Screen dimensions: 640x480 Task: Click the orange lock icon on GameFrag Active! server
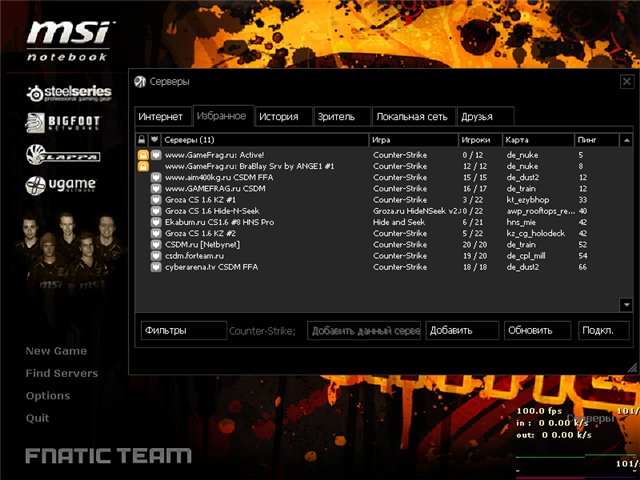tap(142, 155)
